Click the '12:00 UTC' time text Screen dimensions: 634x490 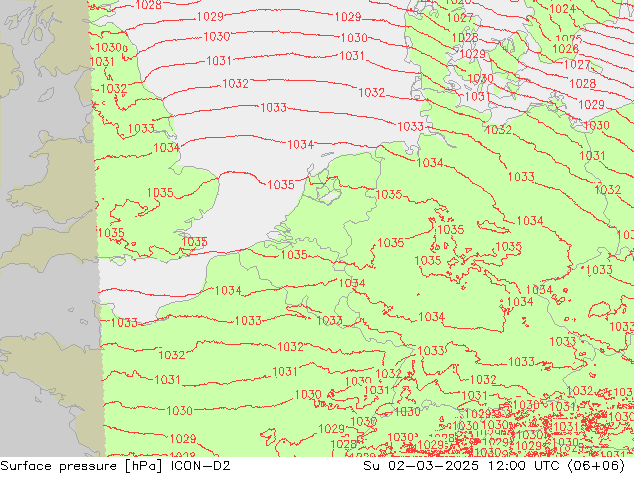523,466
